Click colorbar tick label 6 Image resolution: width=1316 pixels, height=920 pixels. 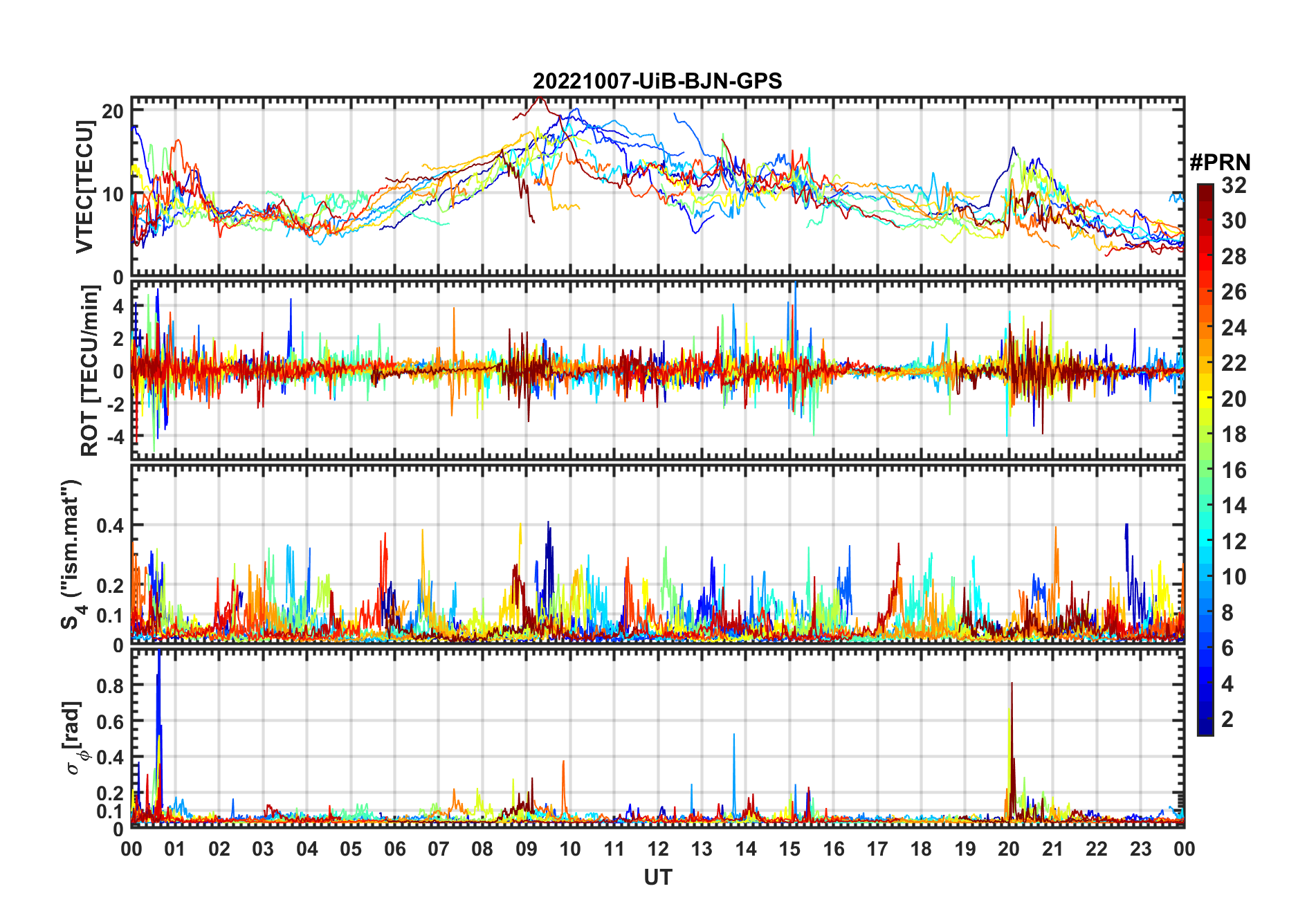tap(1227, 648)
